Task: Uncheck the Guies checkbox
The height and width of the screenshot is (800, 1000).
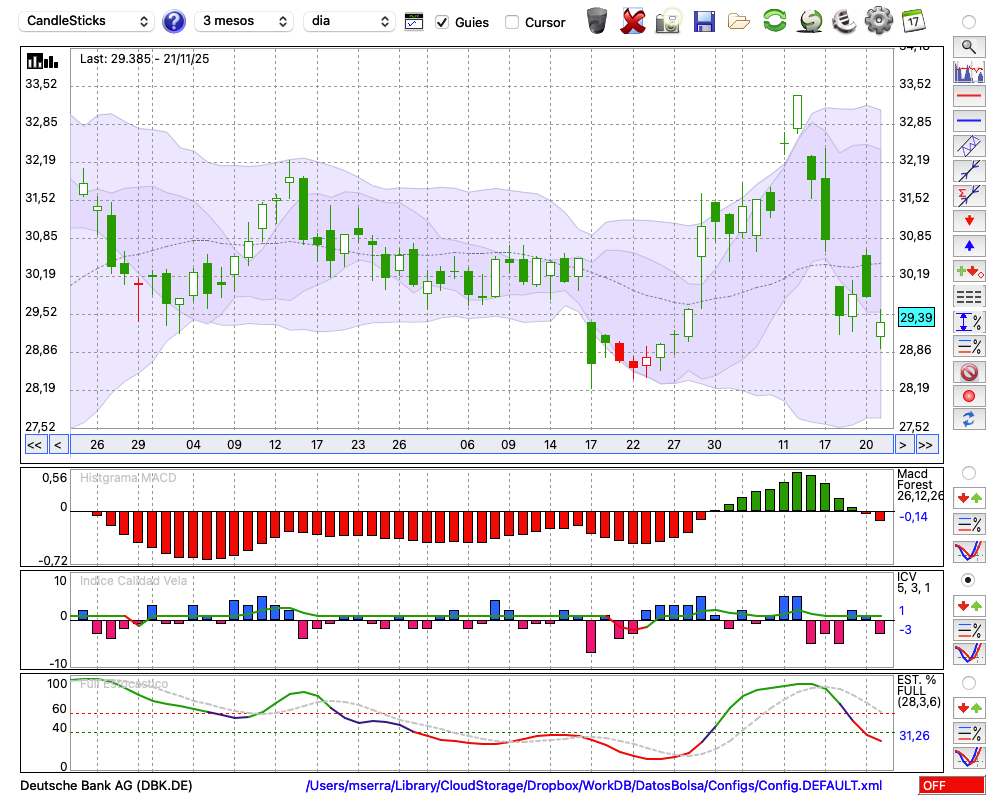Action: click(443, 22)
